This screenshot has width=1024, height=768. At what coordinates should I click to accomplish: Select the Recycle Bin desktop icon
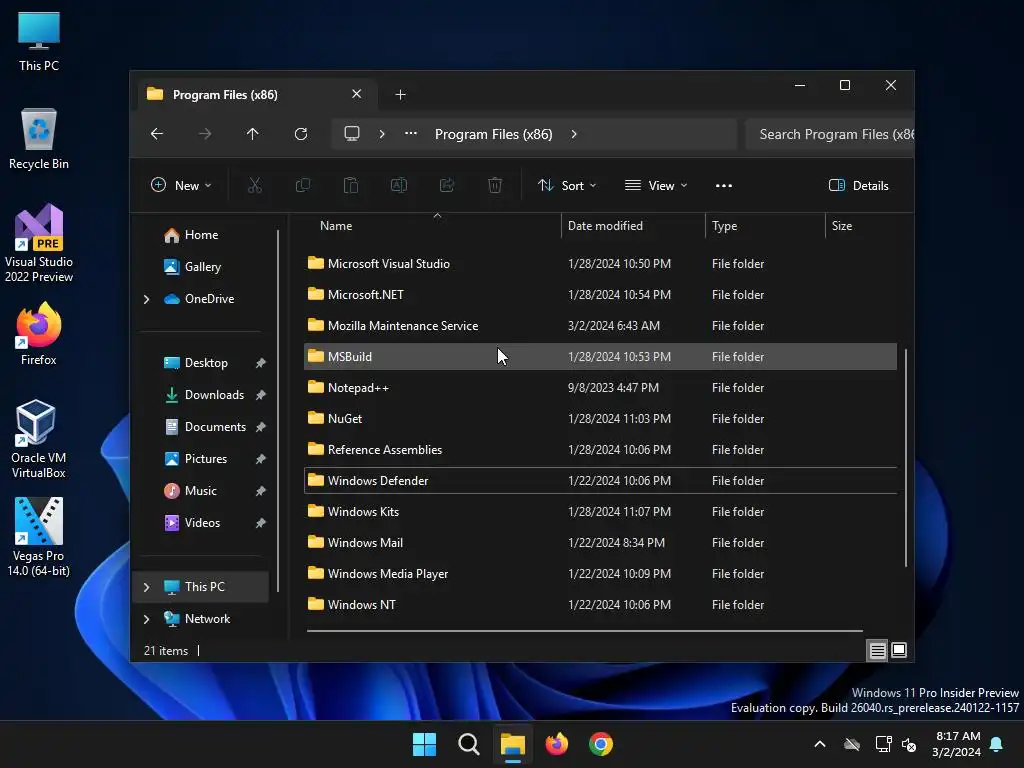39,139
